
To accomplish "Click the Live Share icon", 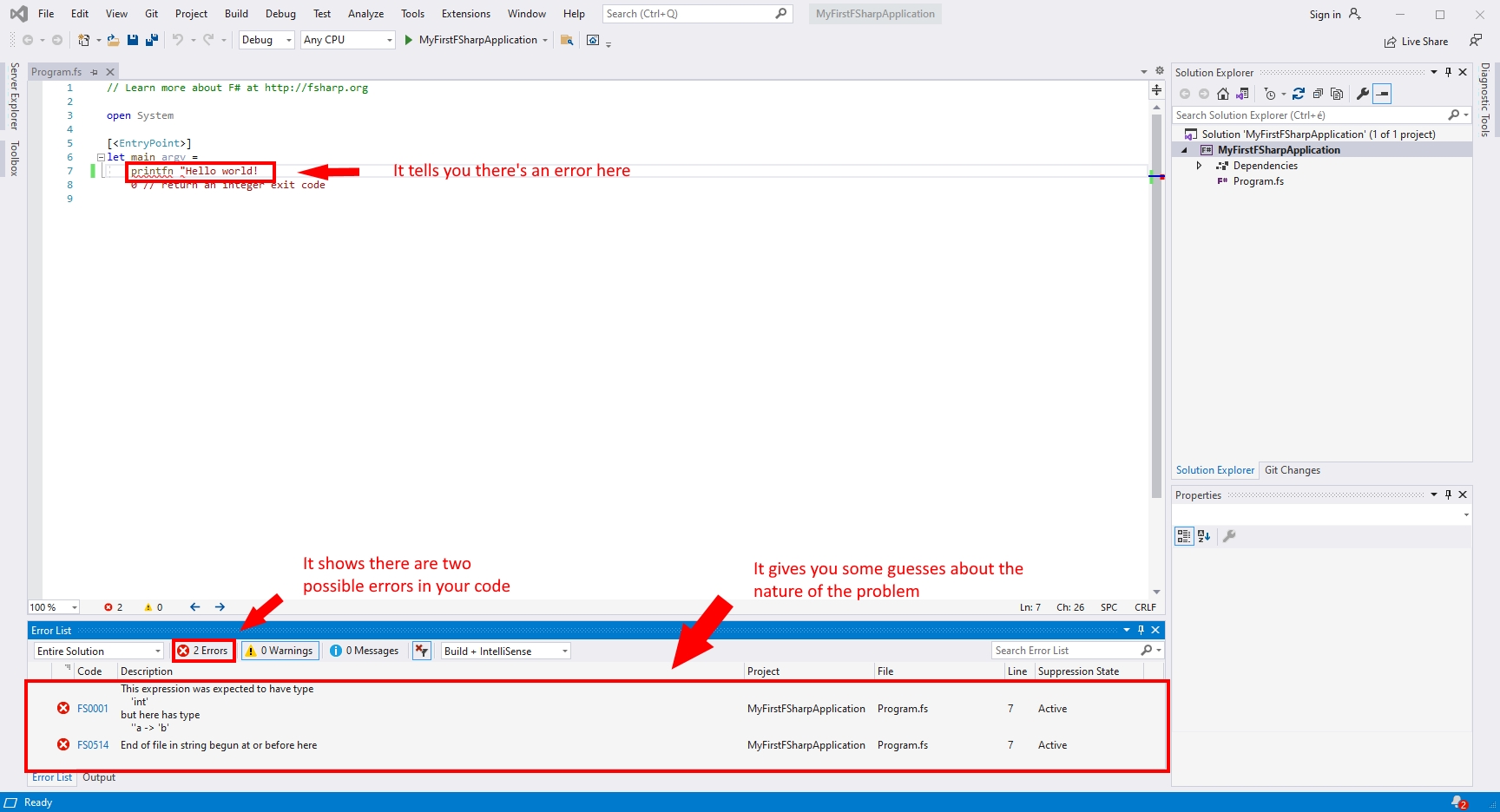I will (1391, 42).
